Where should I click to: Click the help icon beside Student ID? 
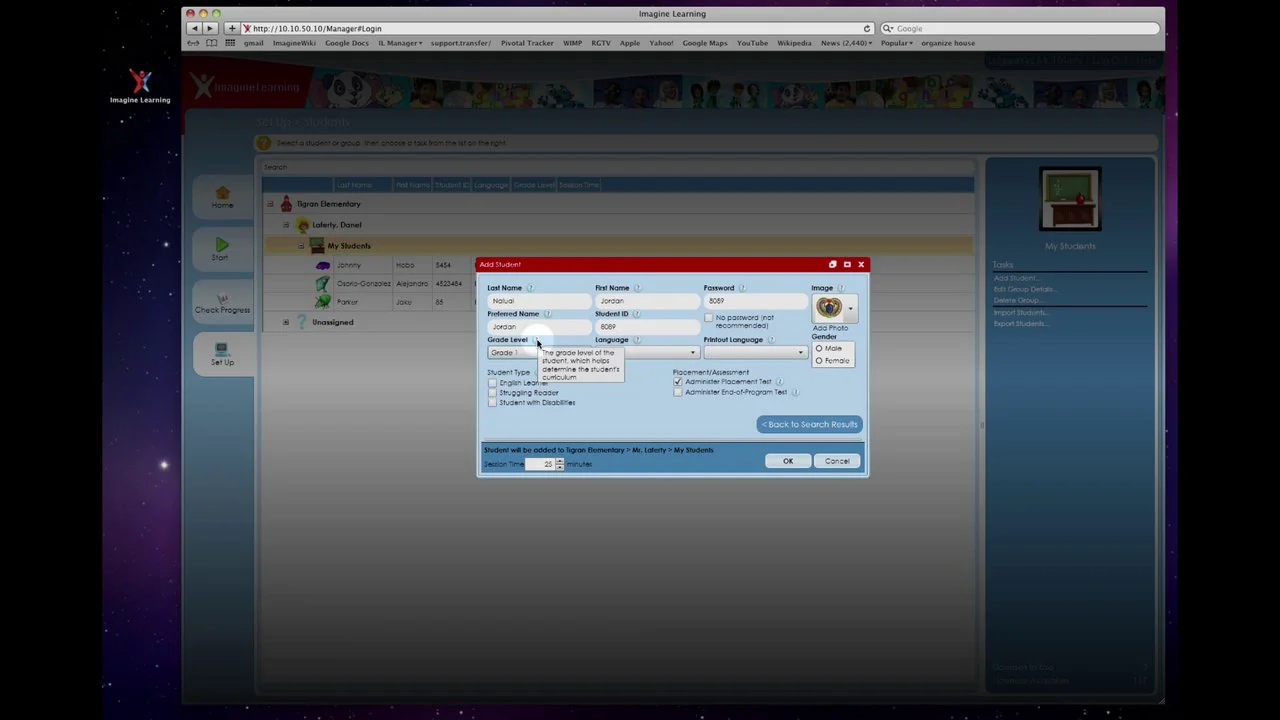(636, 314)
